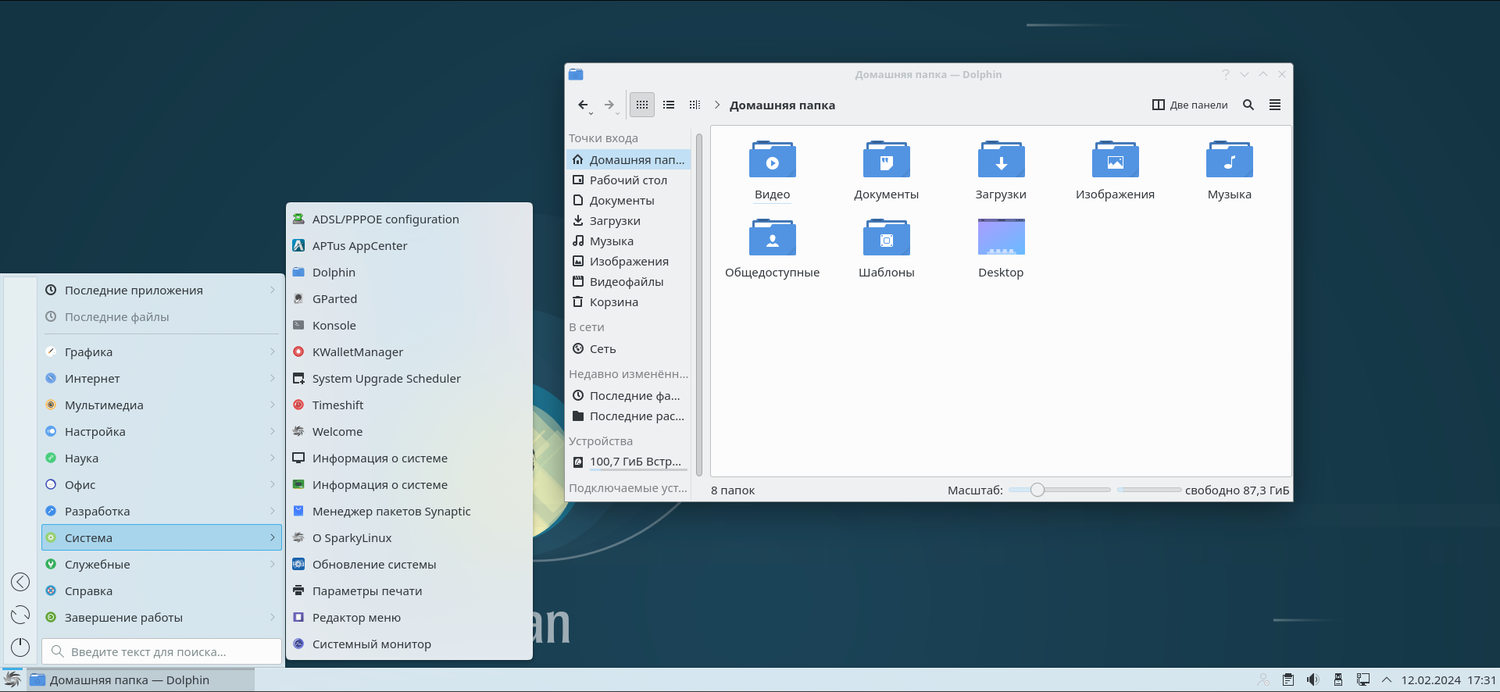The image size is (1500, 692).
Task: Adjust the Масштаб zoom slider
Action: pos(1038,490)
